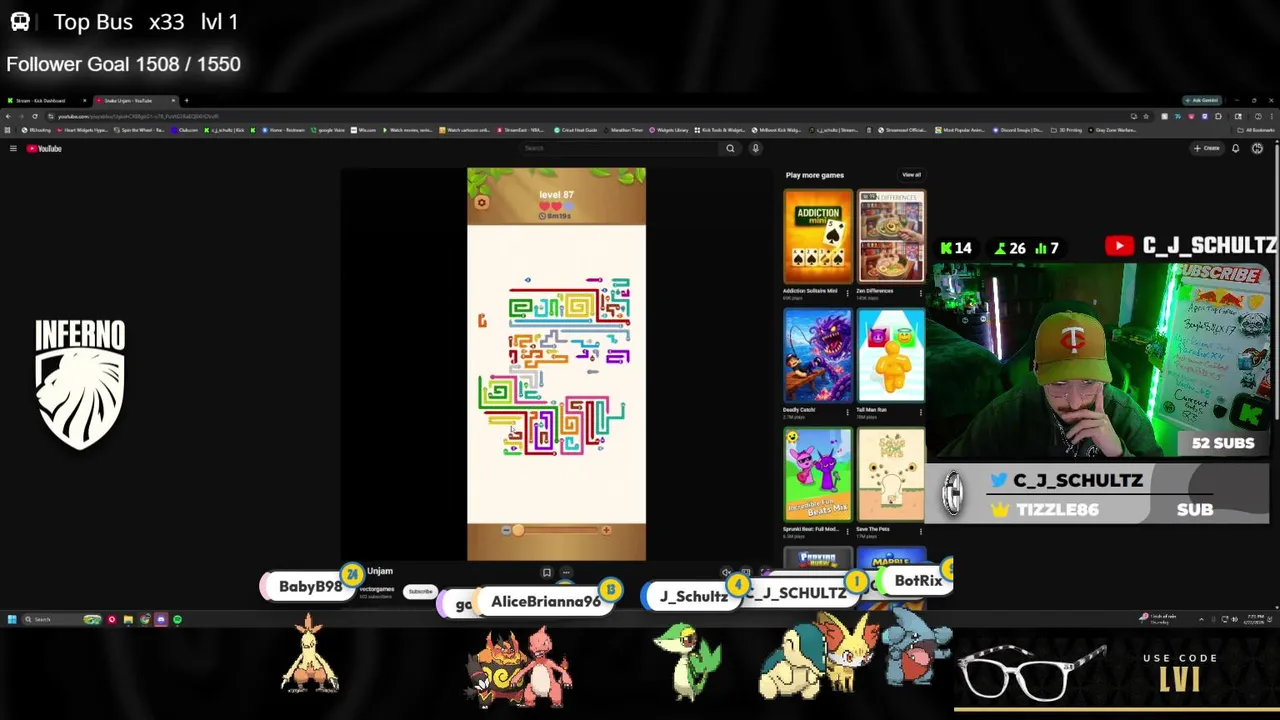The width and height of the screenshot is (1280, 720).
Task: Click the browser reload button
Action: click(x=35, y=116)
